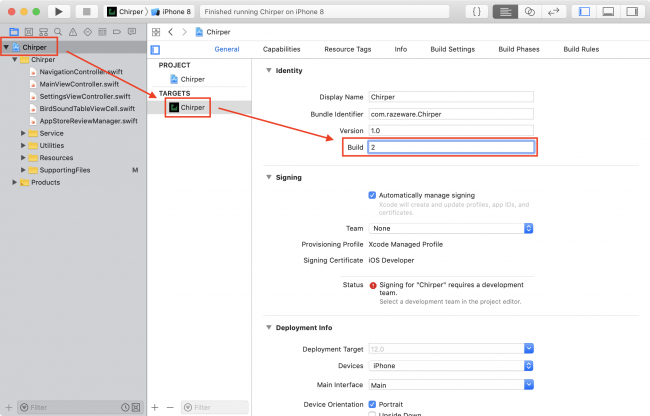The image size is (650, 416).
Task: Select the Chirper target
Action: [x=187, y=107]
